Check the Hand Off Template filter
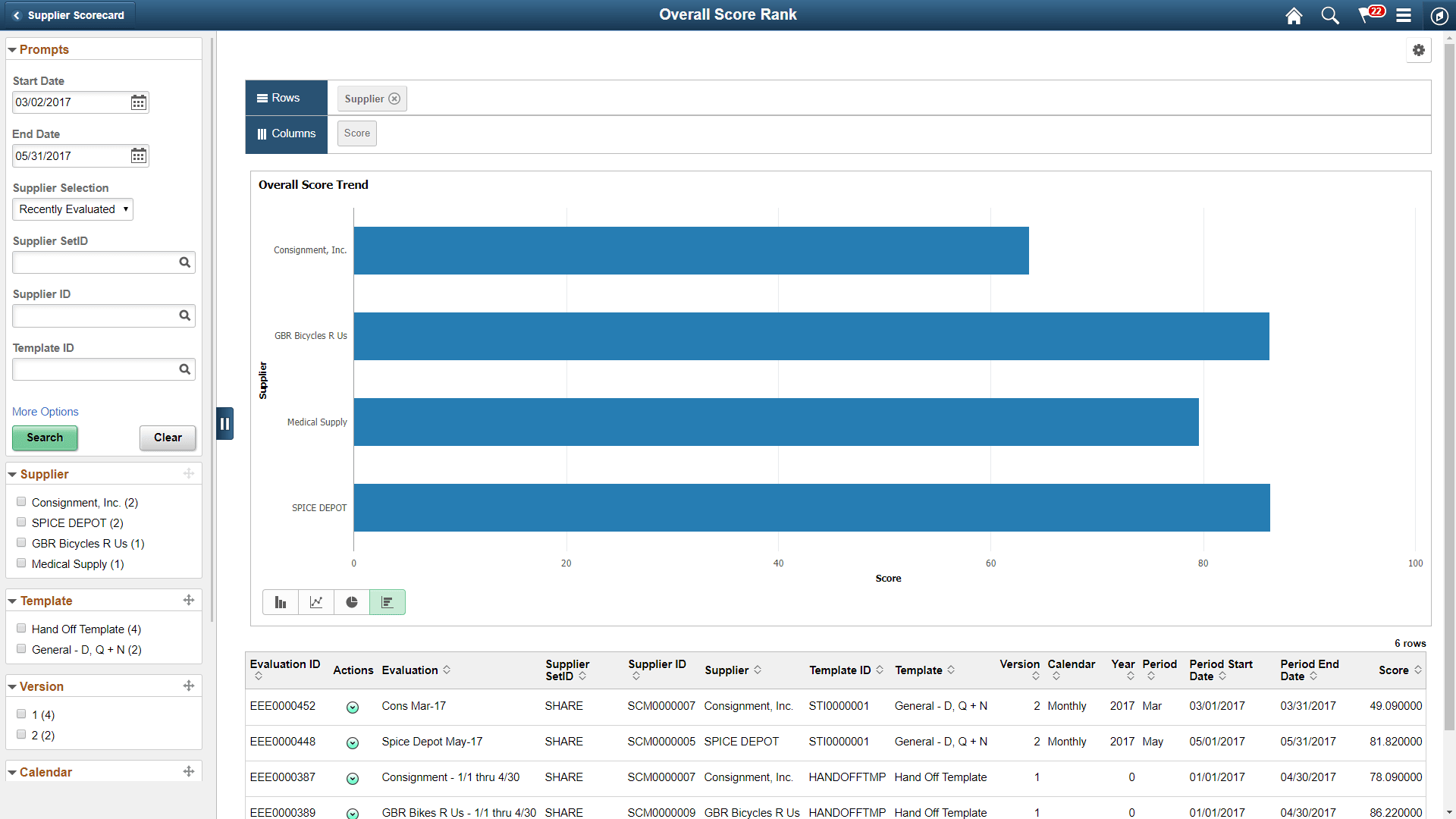This screenshot has width=1456, height=819. click(20, 628)
